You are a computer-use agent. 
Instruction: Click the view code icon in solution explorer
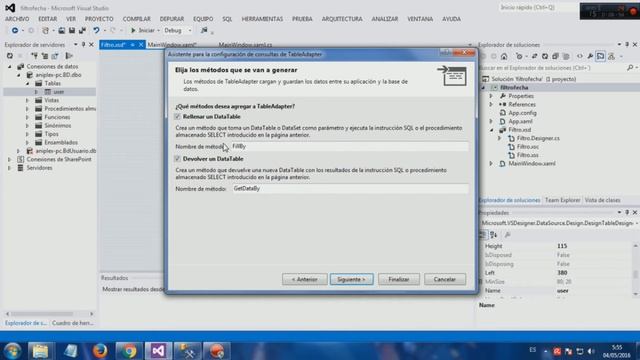[580, 56]
